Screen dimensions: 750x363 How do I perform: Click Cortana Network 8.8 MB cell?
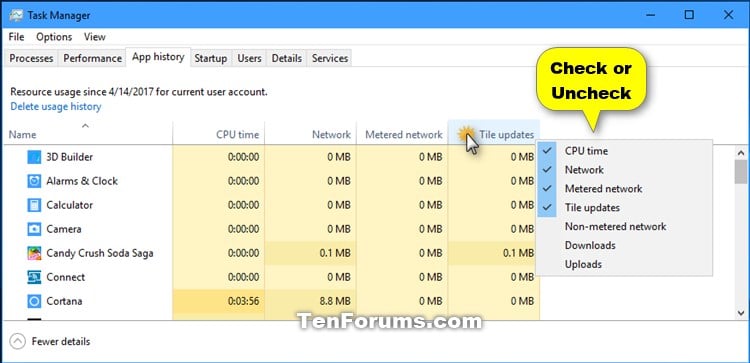[x=310, y=301]
